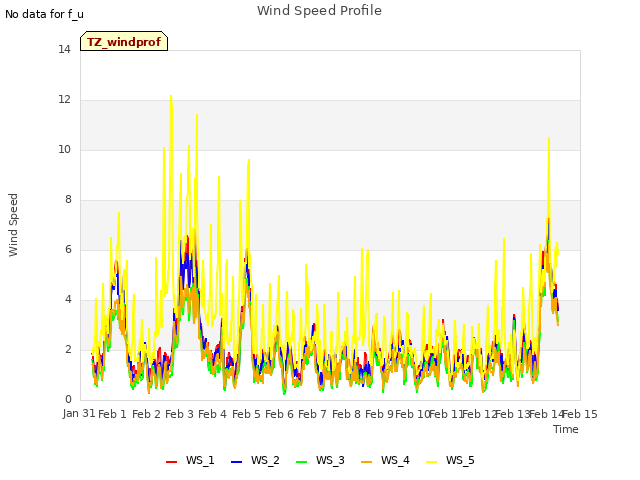
Task: Click the y-axis value 4
Action: [68, 300]
